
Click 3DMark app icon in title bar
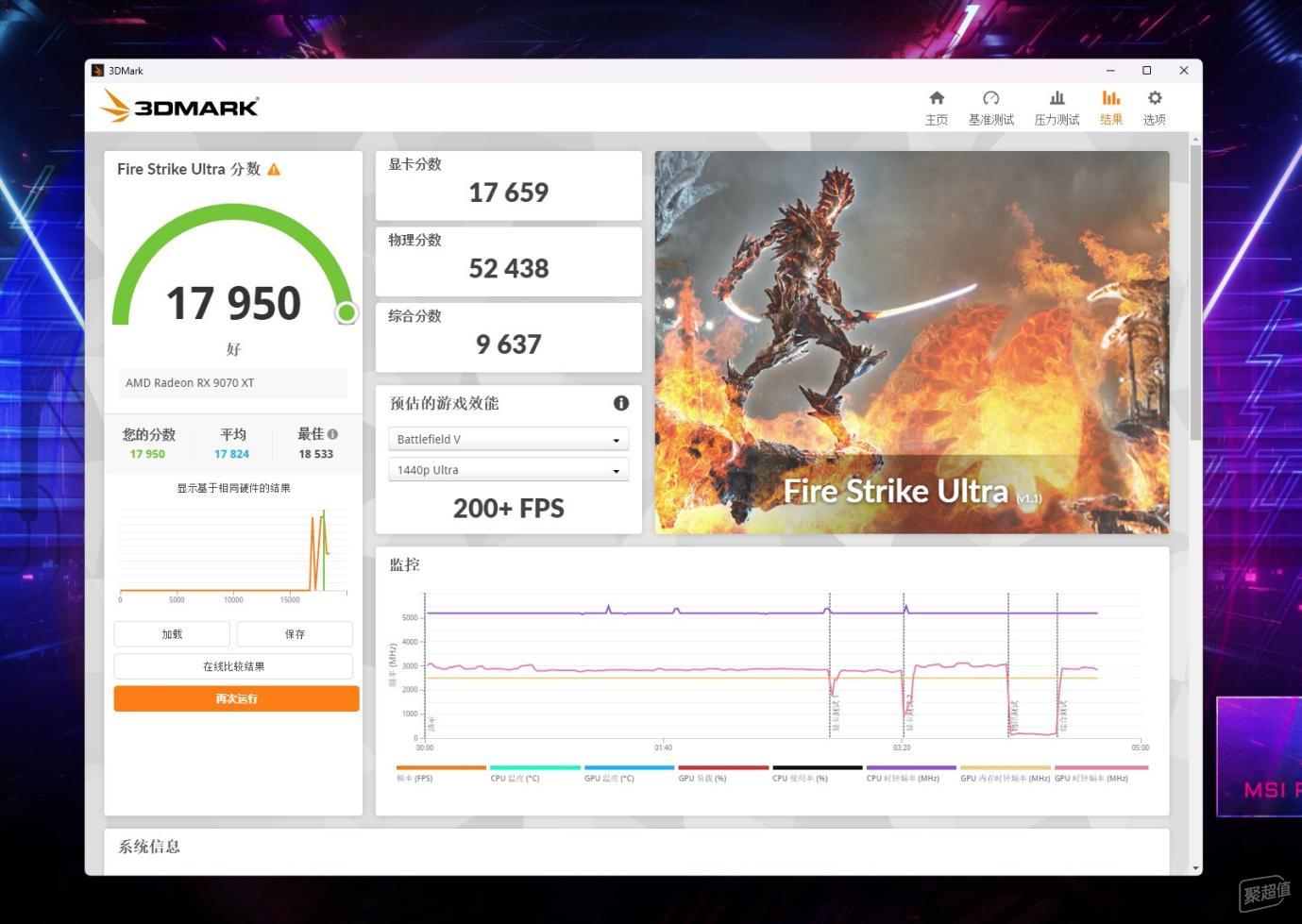point(97,71)
